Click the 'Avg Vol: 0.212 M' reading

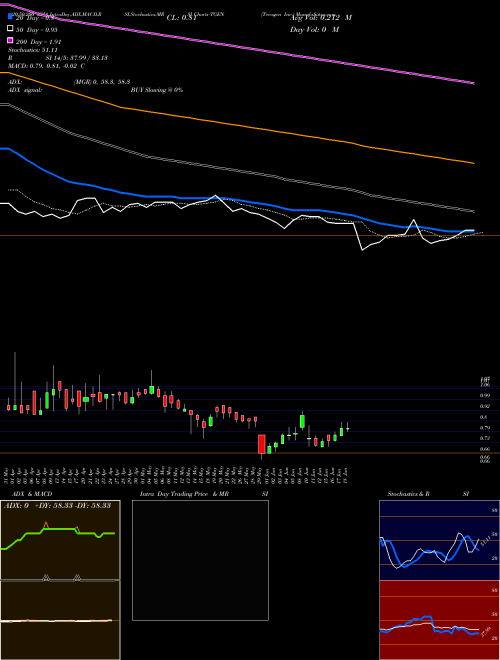coord(320,18)
